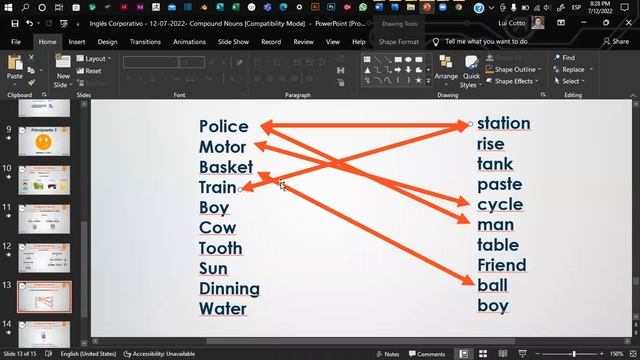Switch to the Insert tab

pyautogui.click(x=77, y=42)
